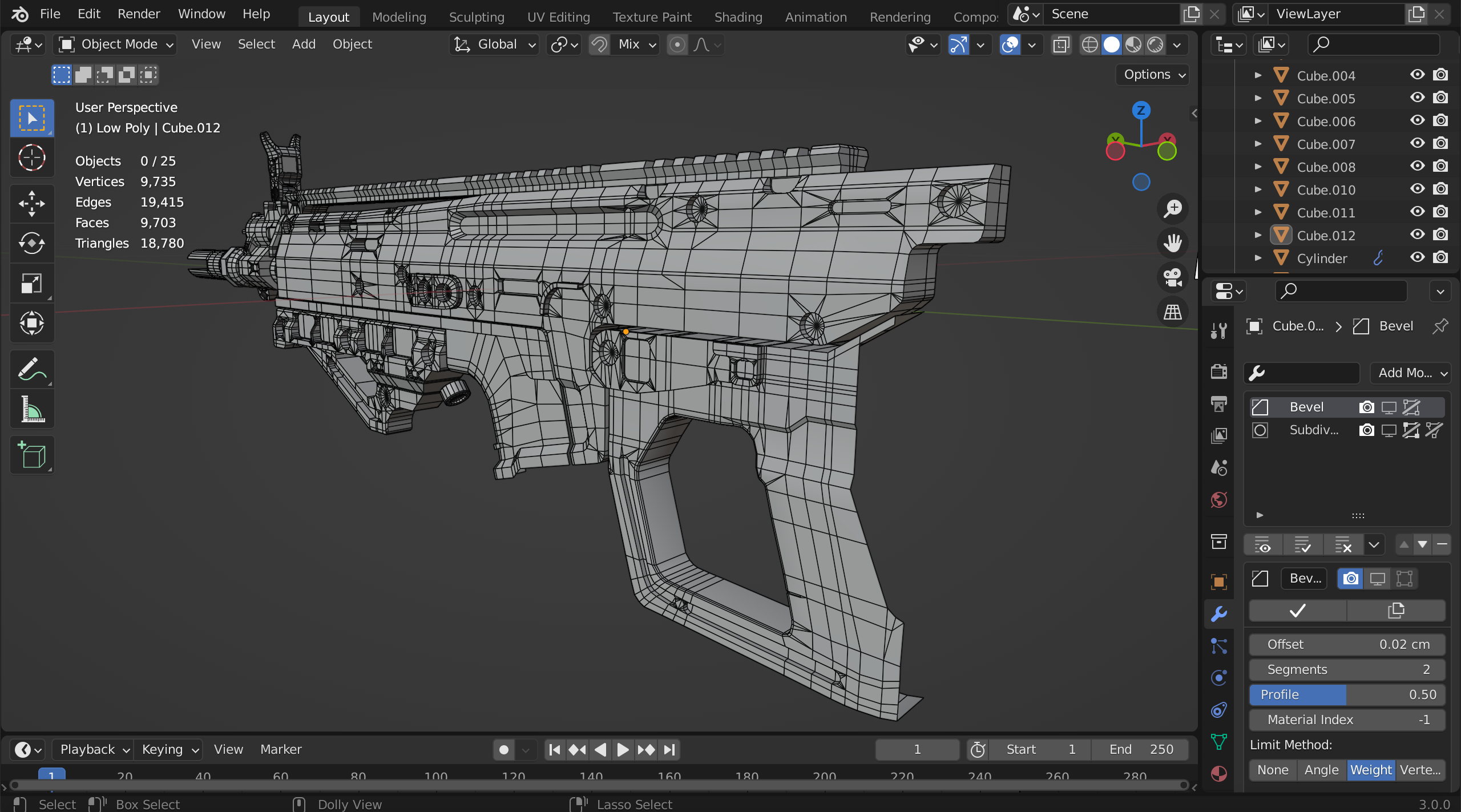The width and height of the screenshot is (1461, 812).
Task: Select the Measure tool
Action: click(x=32, y=409)
